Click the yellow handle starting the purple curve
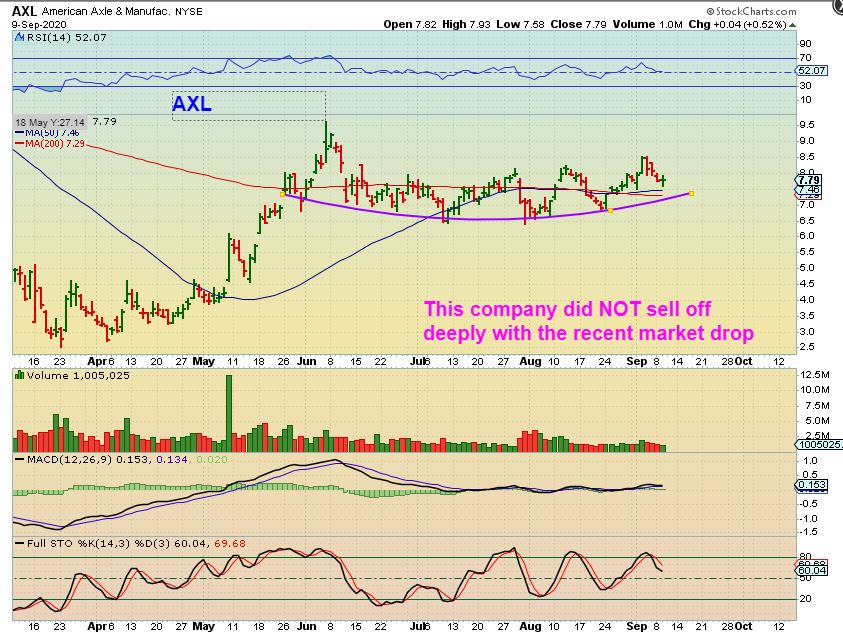Screen dimensions: 843x635 [x=283, y=194]
